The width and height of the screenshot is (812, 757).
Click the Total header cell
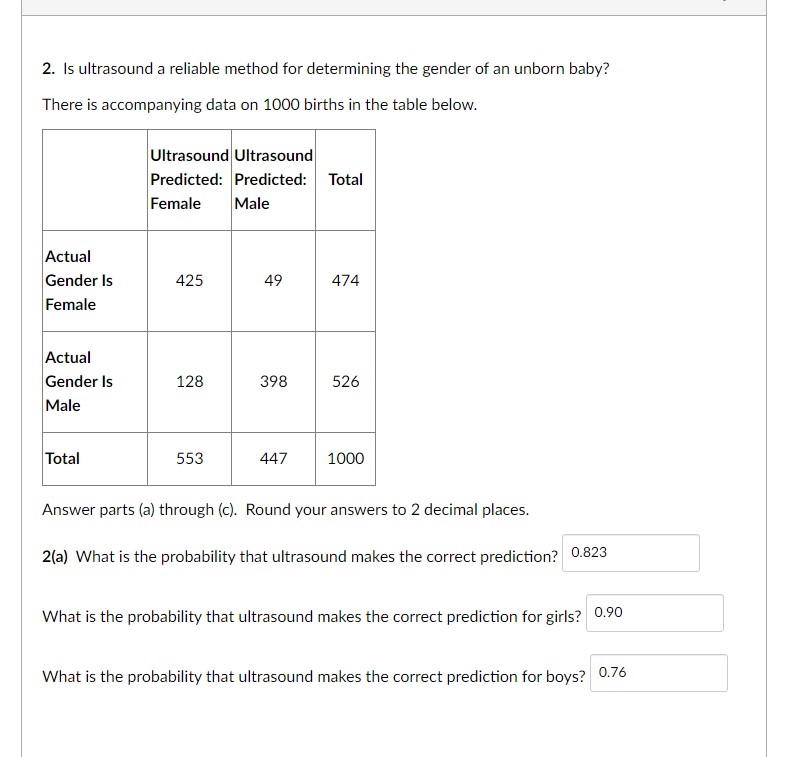click(x=345, y=179)
